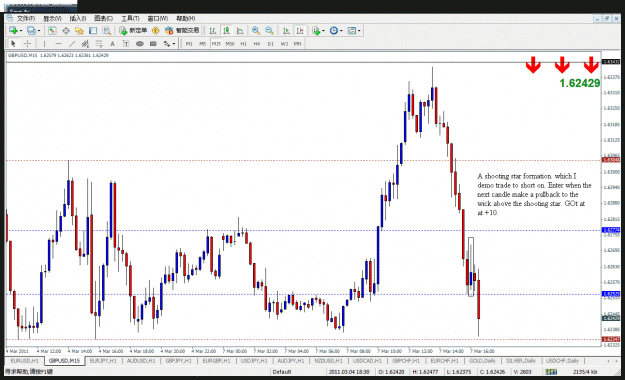Switch timeframe to M5

[x=202, y=44]
